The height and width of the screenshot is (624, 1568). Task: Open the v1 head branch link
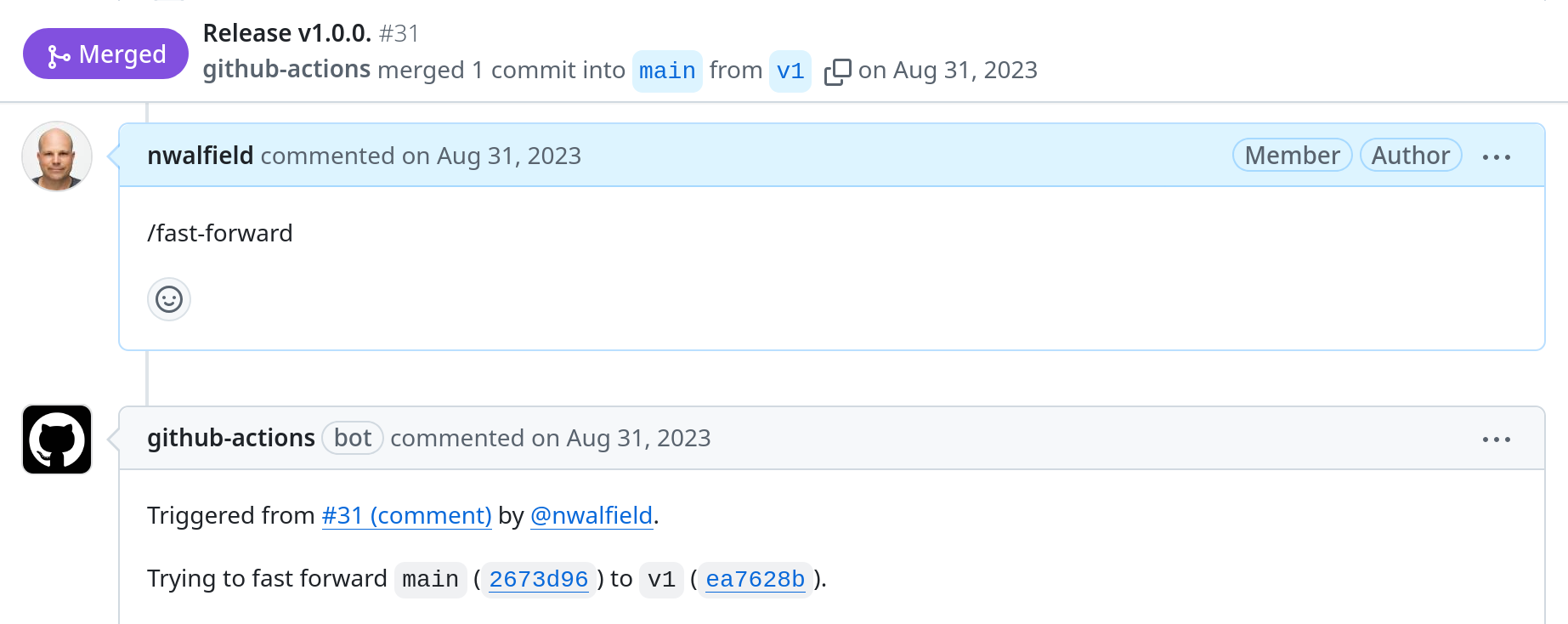(790, 71)
